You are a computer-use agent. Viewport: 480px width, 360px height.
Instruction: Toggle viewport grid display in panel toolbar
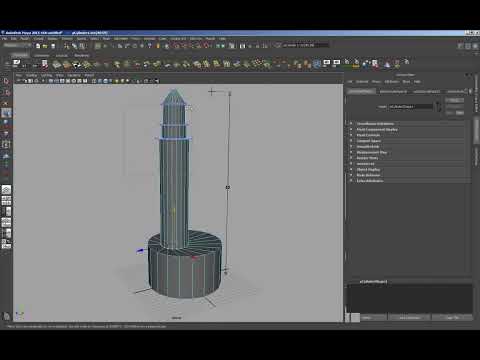(51, 81)
